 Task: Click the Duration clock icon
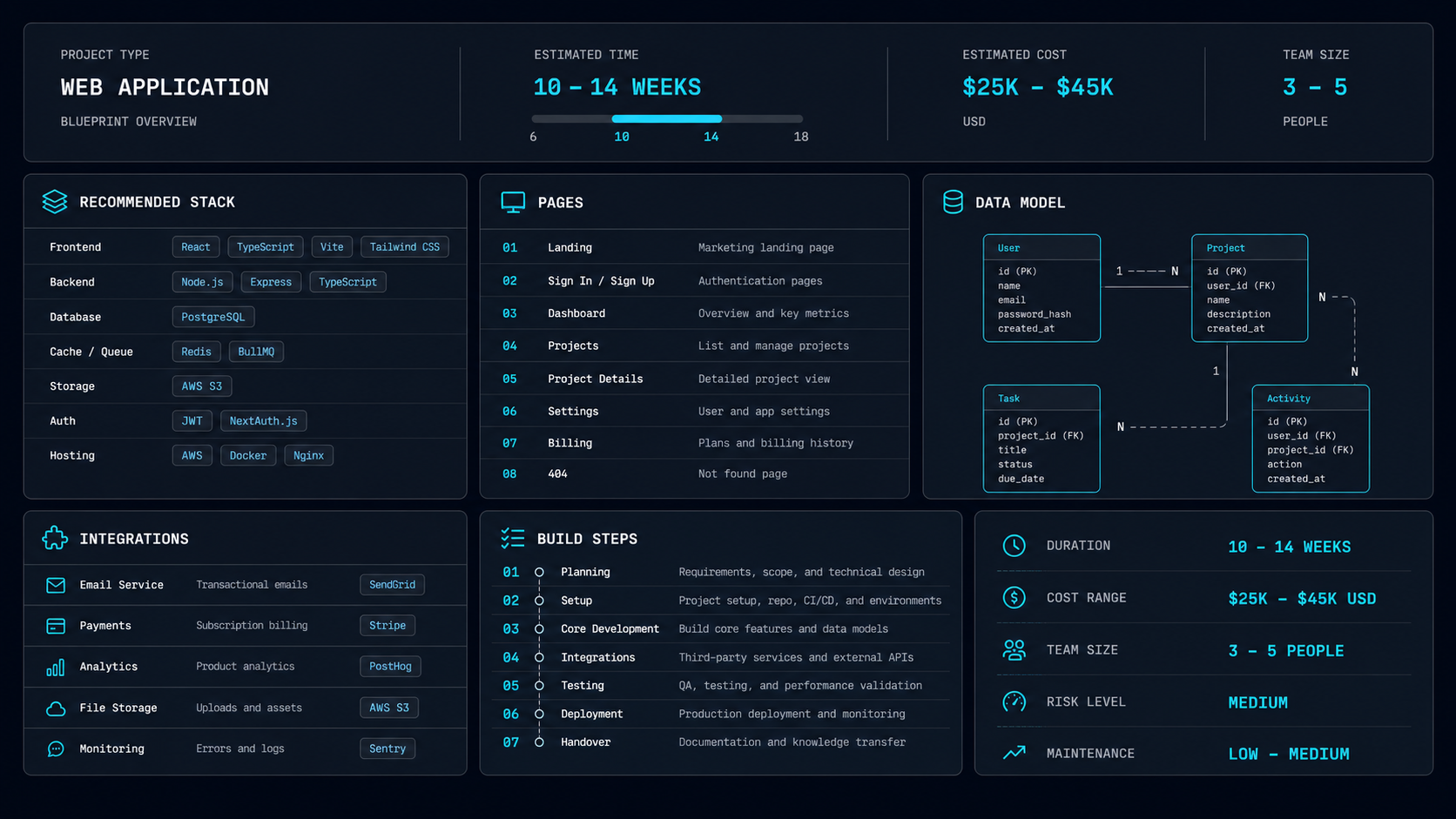pyautogui.click(x=1014, y=546)
